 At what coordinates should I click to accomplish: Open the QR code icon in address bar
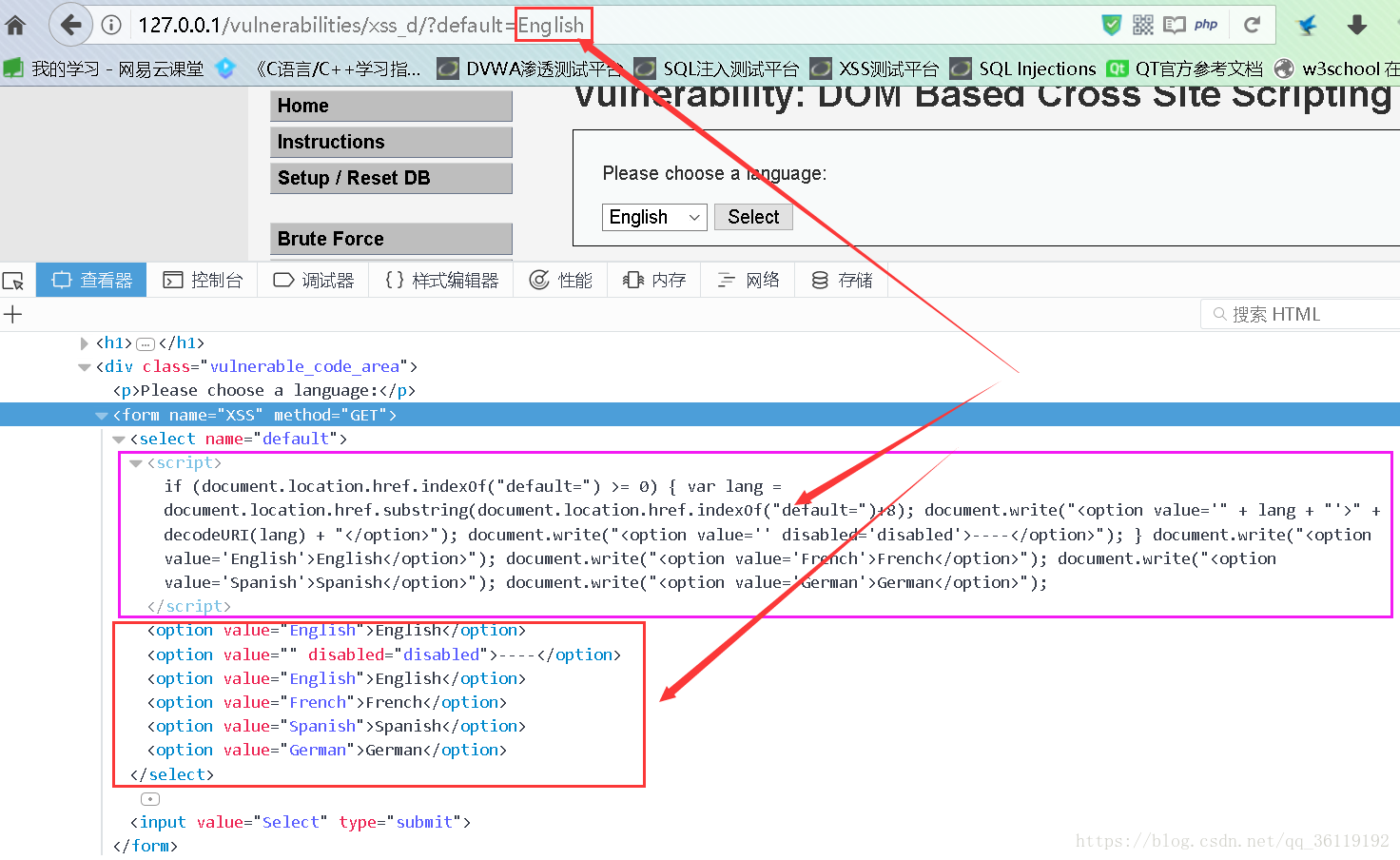point(1143,25)
